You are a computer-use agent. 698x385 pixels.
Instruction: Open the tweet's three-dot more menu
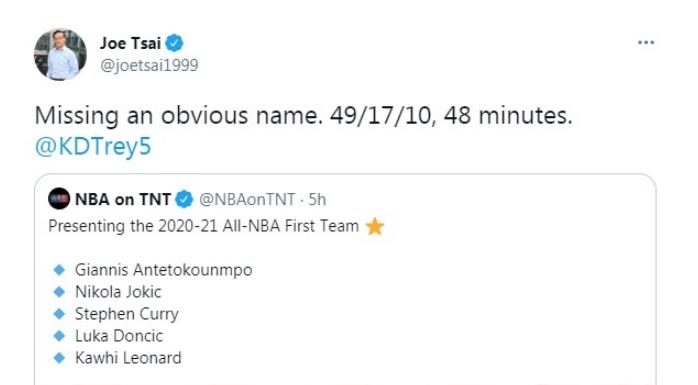646,43
